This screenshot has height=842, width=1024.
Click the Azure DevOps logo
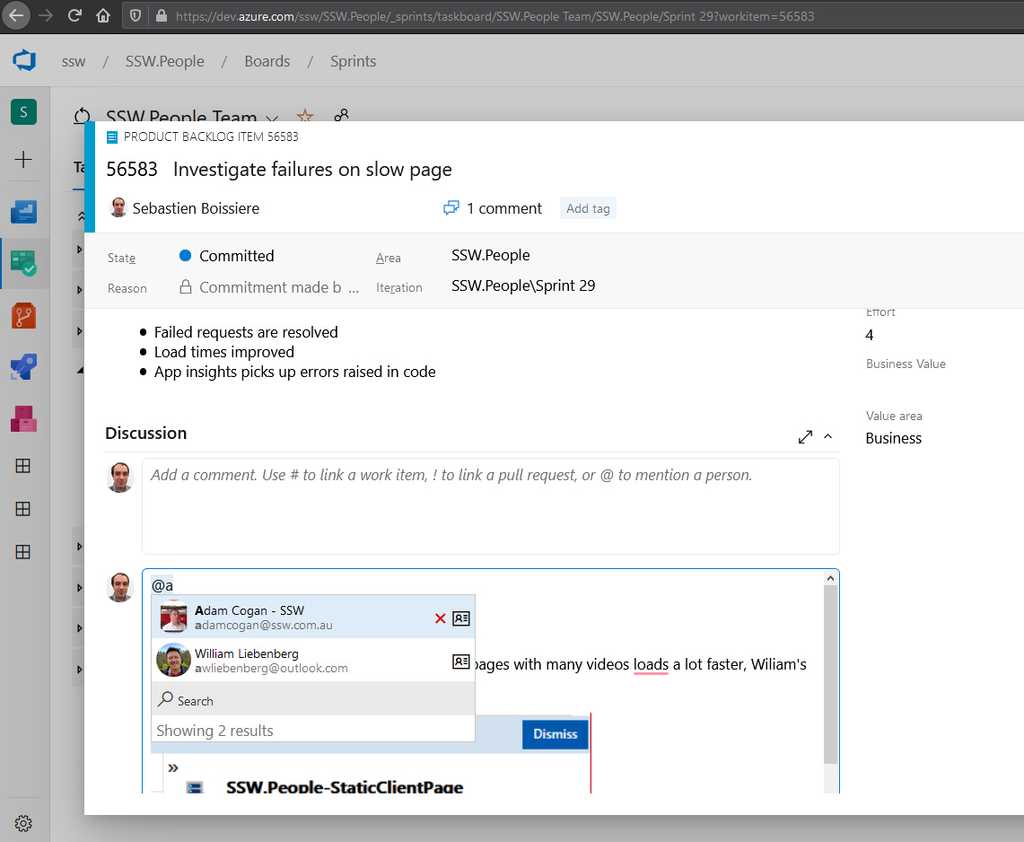click(x=24, y=61)
